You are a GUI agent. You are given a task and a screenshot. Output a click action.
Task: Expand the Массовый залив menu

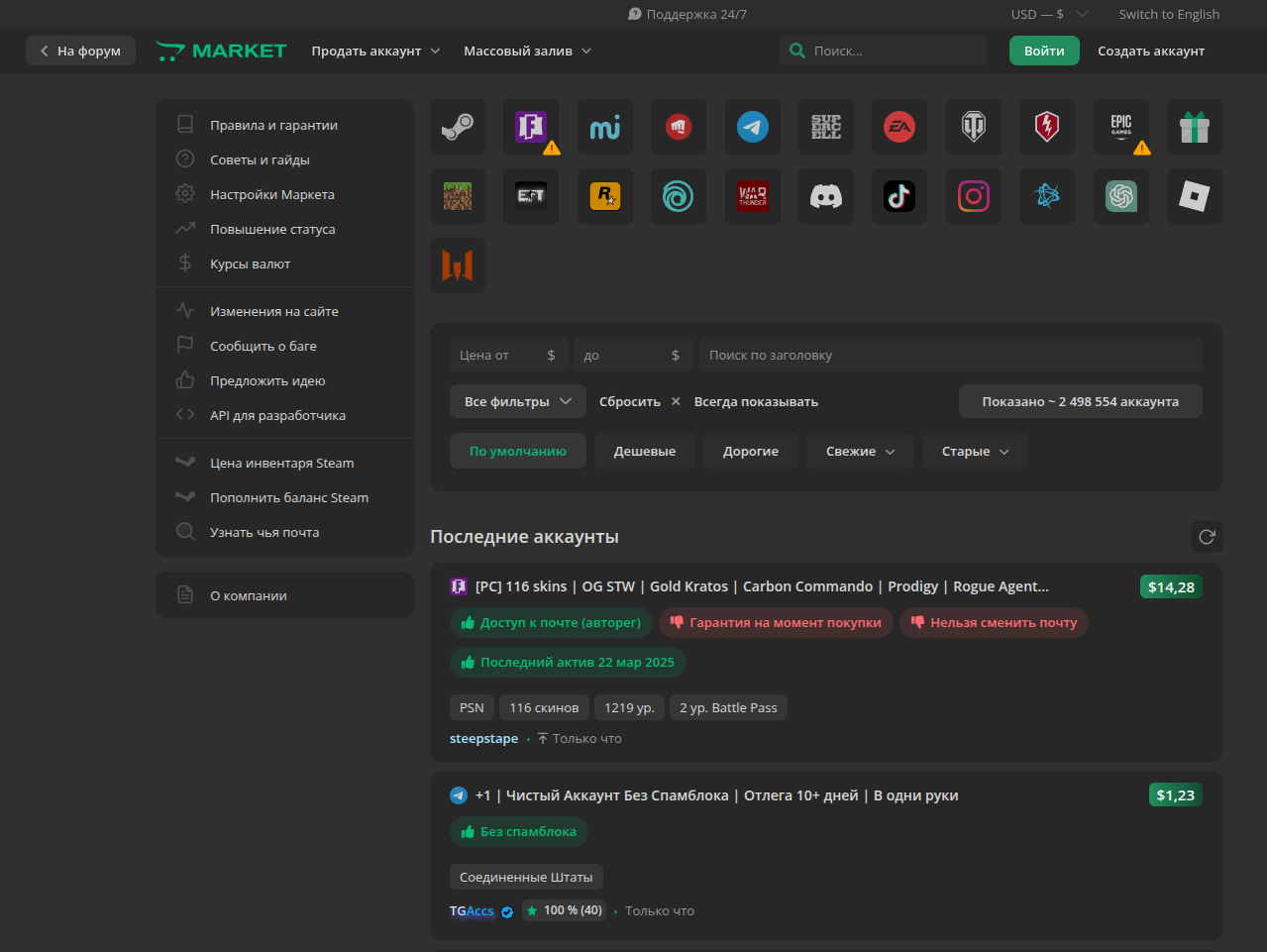pyautogui.click(x=527, y=51)
